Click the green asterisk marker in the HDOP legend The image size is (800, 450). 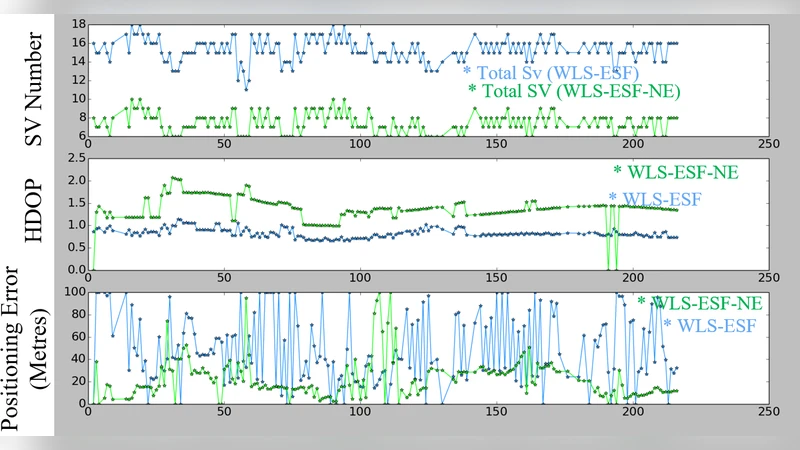tap(617, 172)
